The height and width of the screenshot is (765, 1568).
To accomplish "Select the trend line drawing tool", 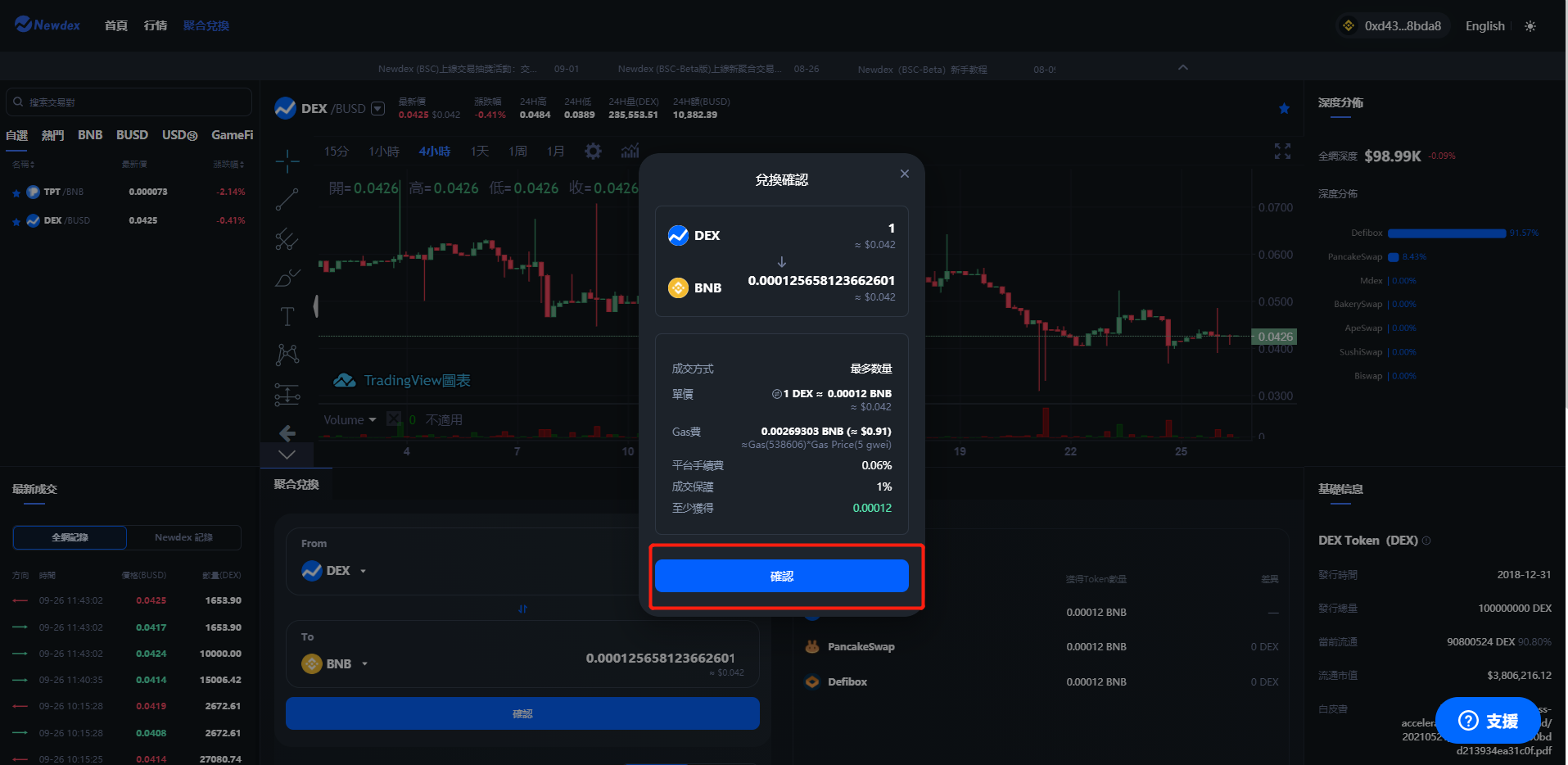I will [287, 199].
